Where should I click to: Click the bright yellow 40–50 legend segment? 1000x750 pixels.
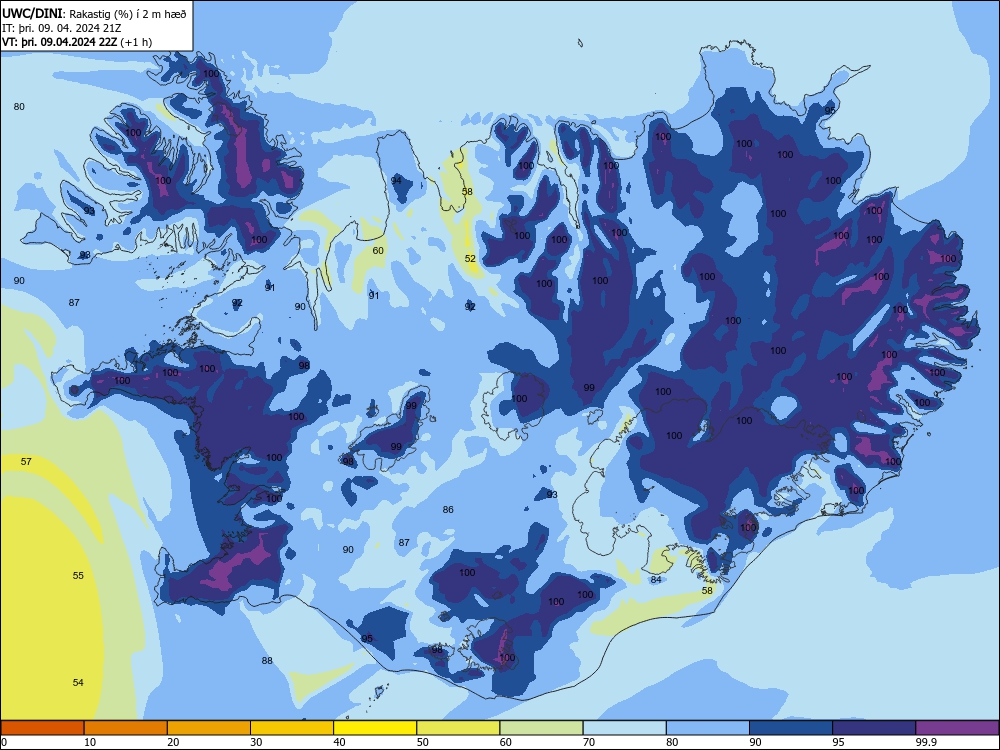[375, 728]
